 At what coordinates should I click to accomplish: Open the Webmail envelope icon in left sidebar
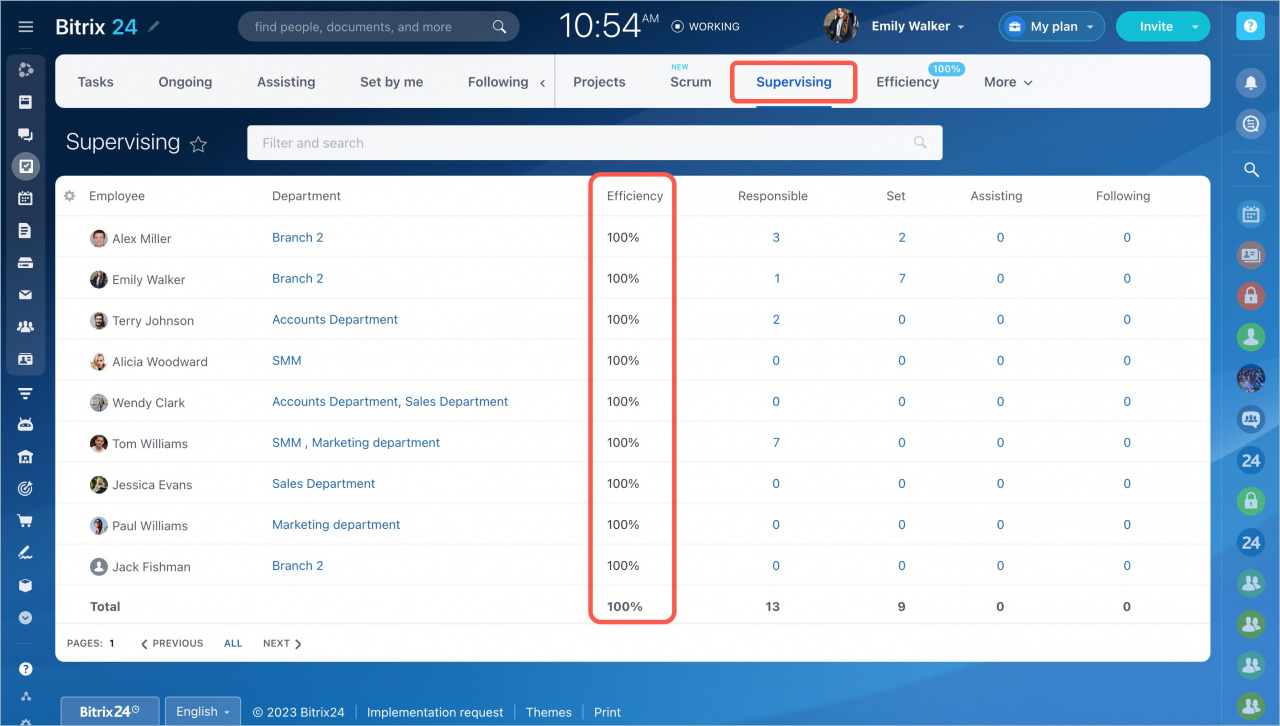click(26, 295)
